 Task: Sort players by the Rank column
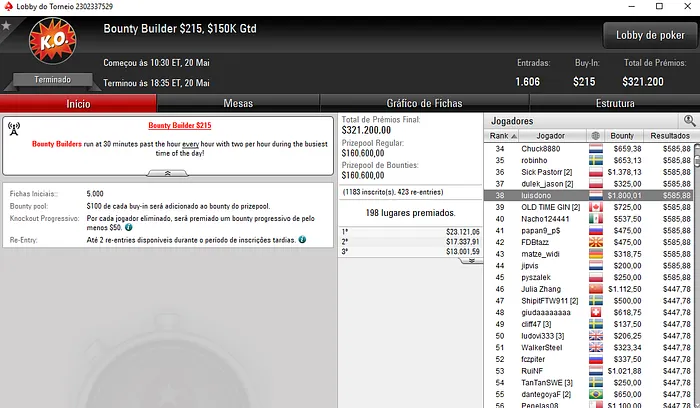click(x=503, y=136)
